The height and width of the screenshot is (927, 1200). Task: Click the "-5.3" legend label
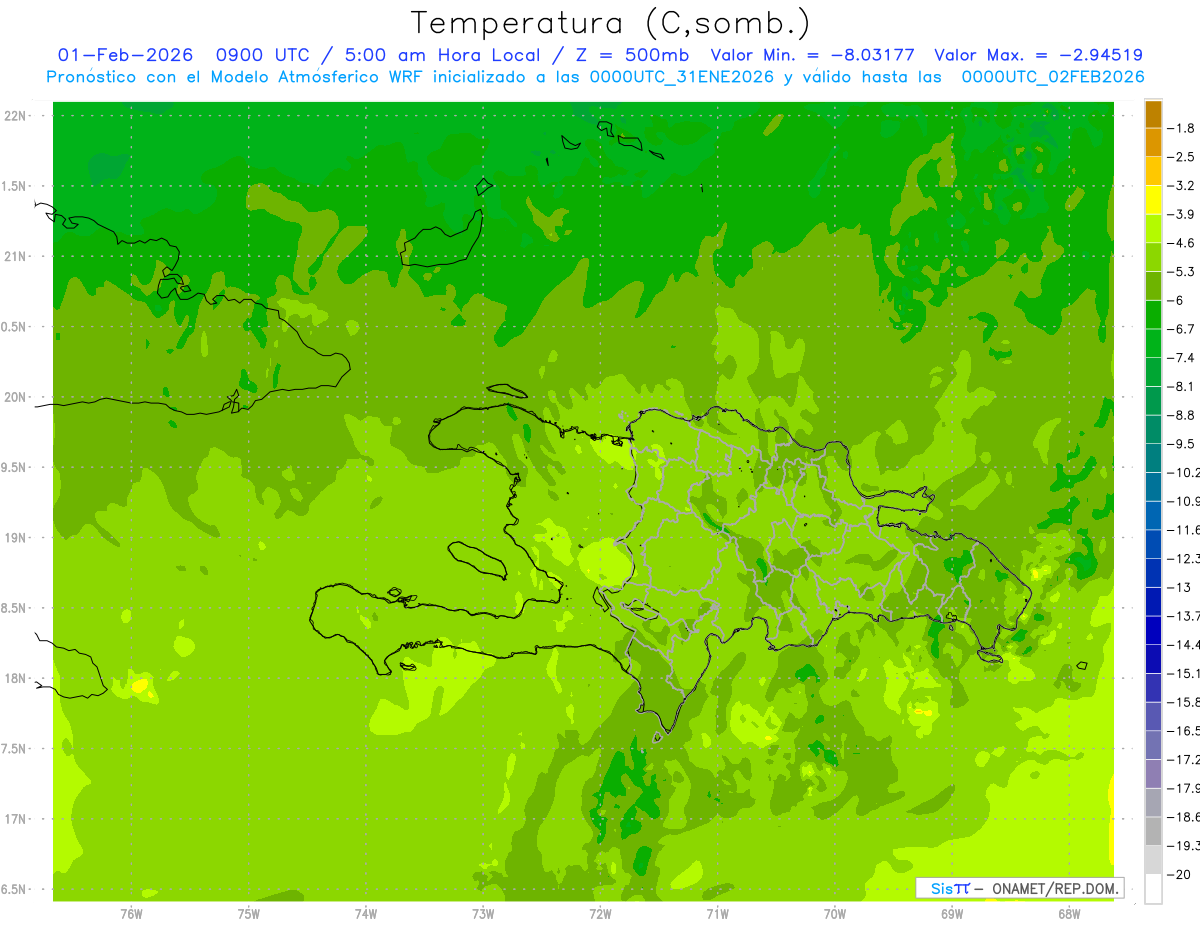1181,271
